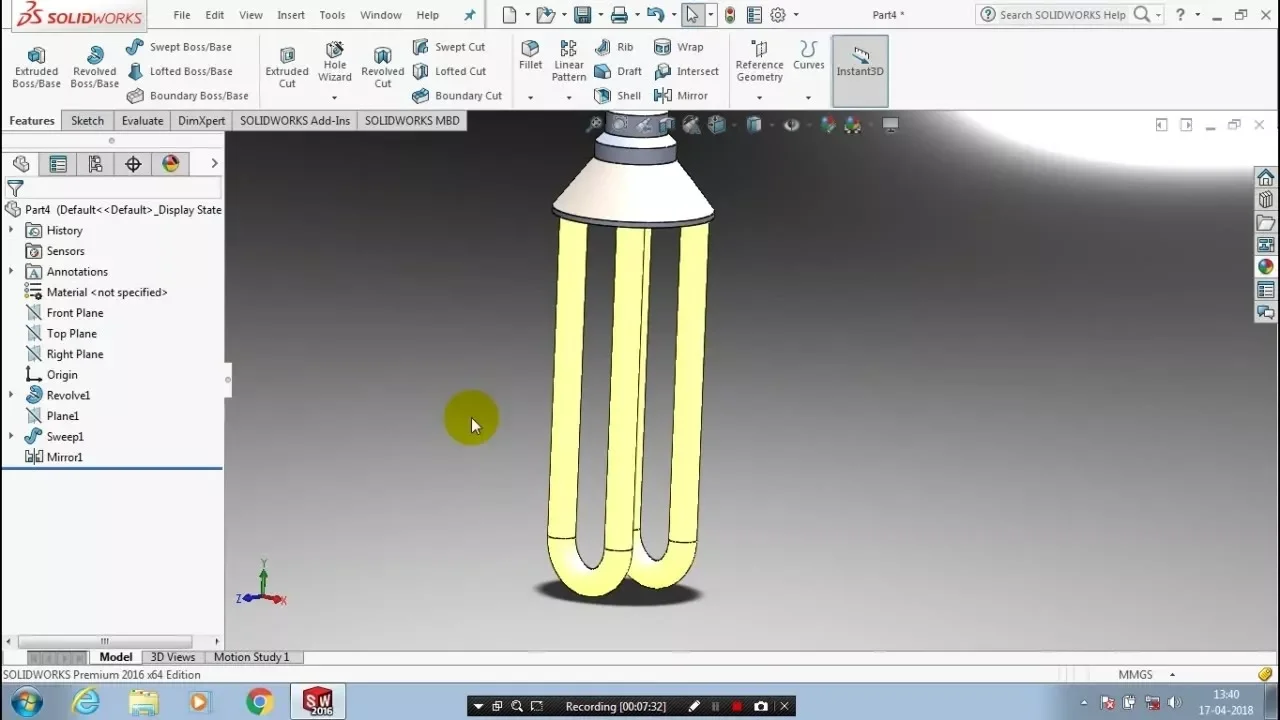
Task: Select the Wrap tool
Action: click(x=678, y=47)
